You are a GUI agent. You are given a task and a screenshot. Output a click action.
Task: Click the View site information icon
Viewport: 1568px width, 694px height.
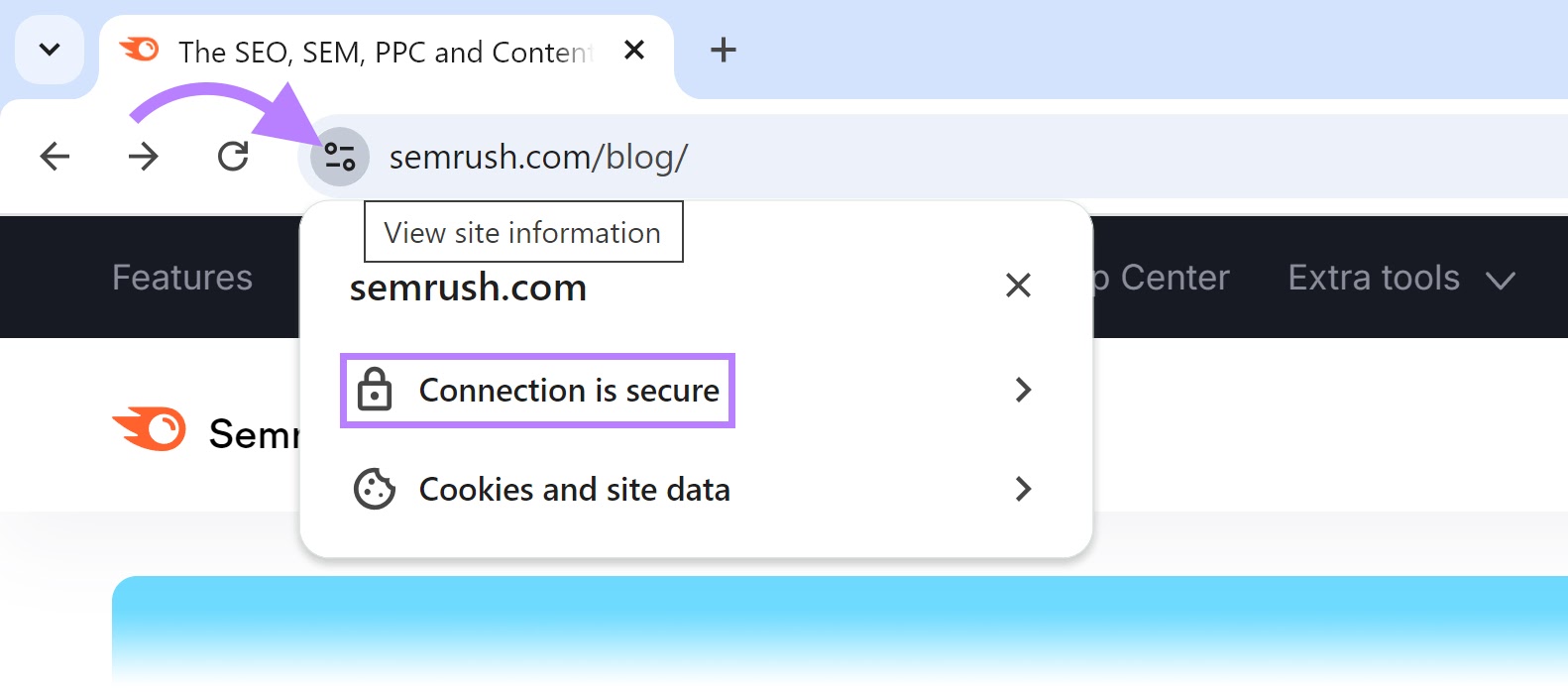(x=338, y=156)
